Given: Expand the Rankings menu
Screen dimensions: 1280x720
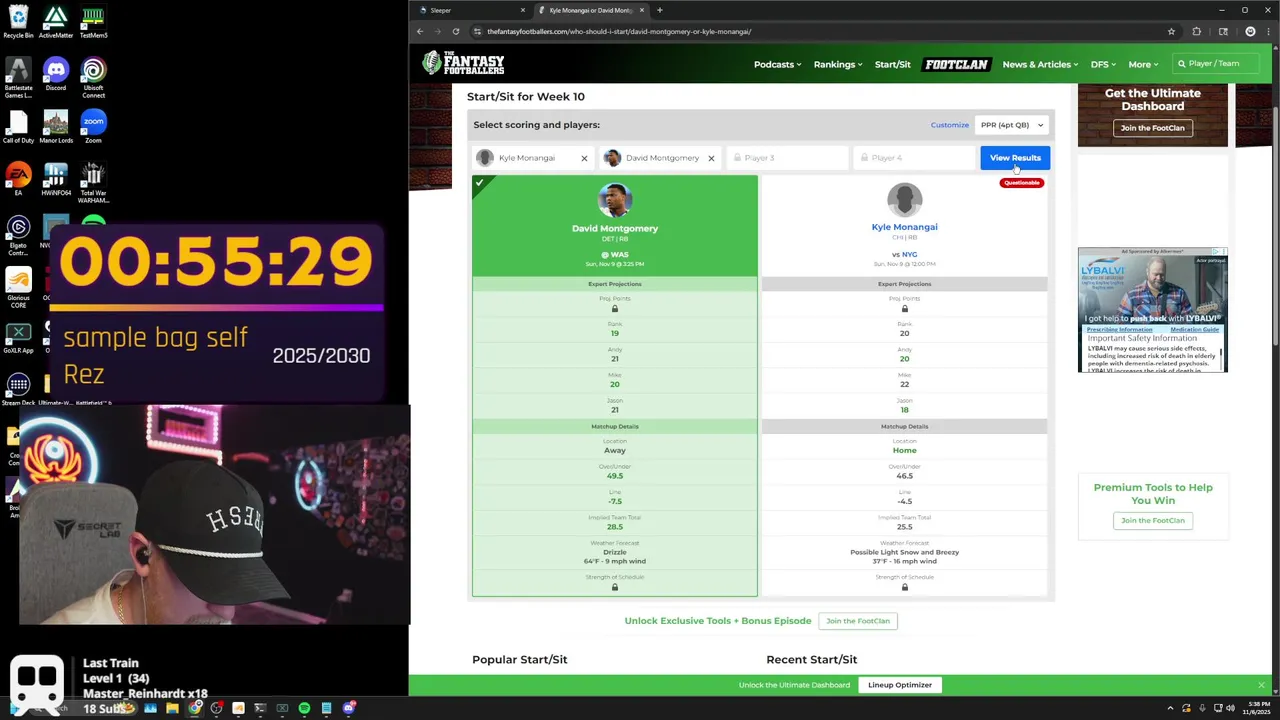Looking at the screenshot, I should (837, 64).
